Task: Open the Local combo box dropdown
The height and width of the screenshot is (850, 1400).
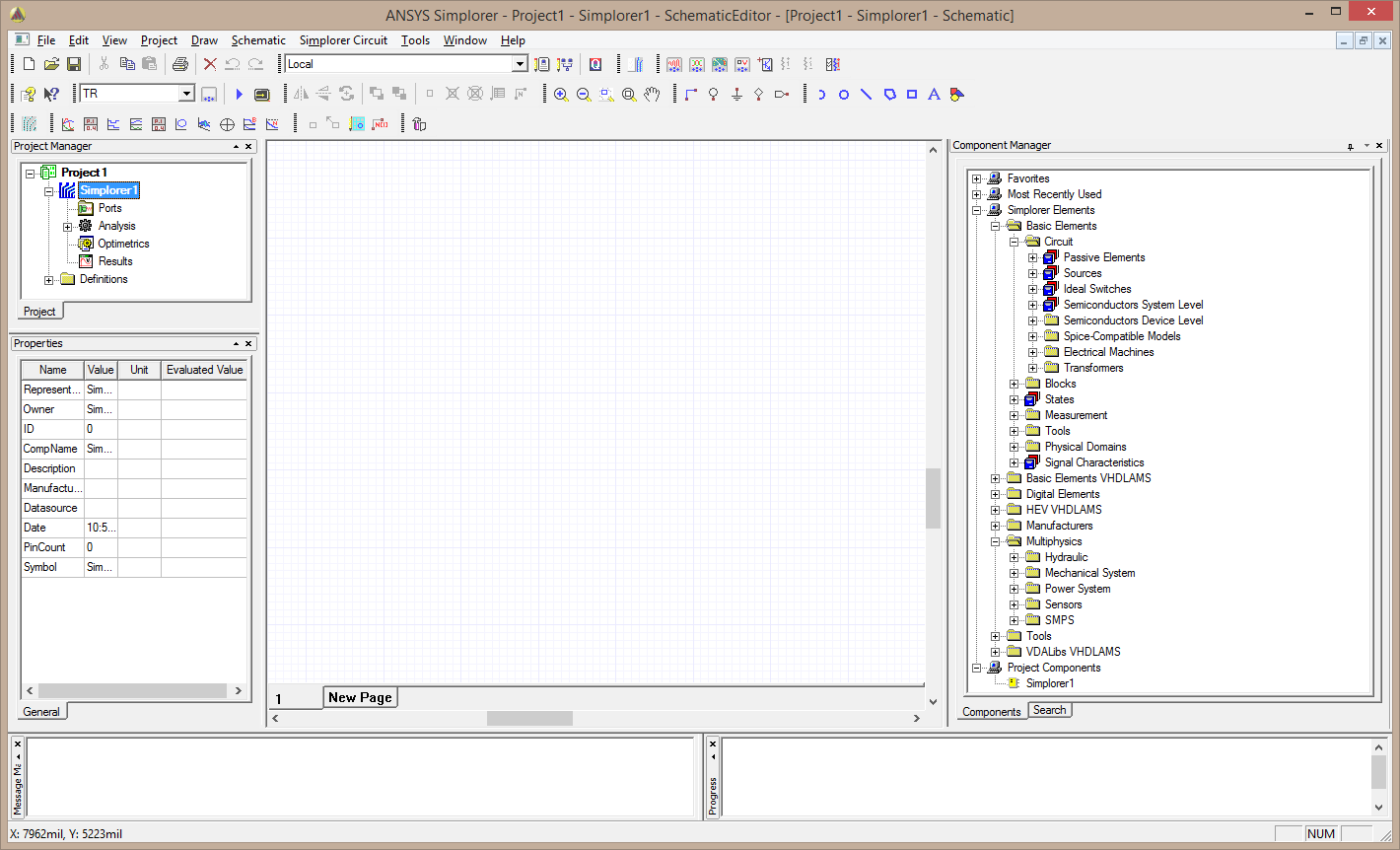Action: coord(520,64)
